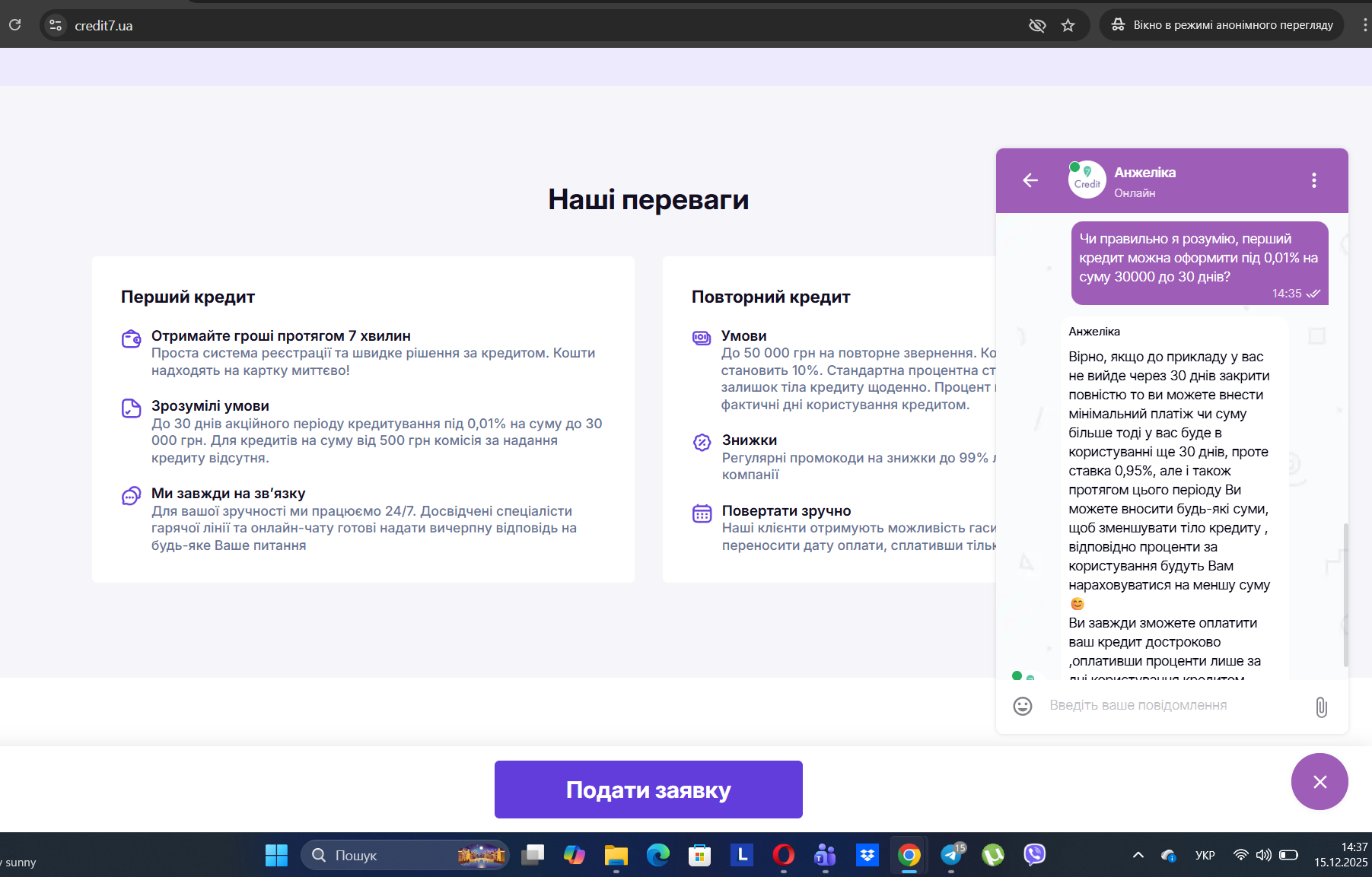Screen dimensions: 1372x877
Task: Select the agent name Анжеліка in header
Action: coord(1144,173)
